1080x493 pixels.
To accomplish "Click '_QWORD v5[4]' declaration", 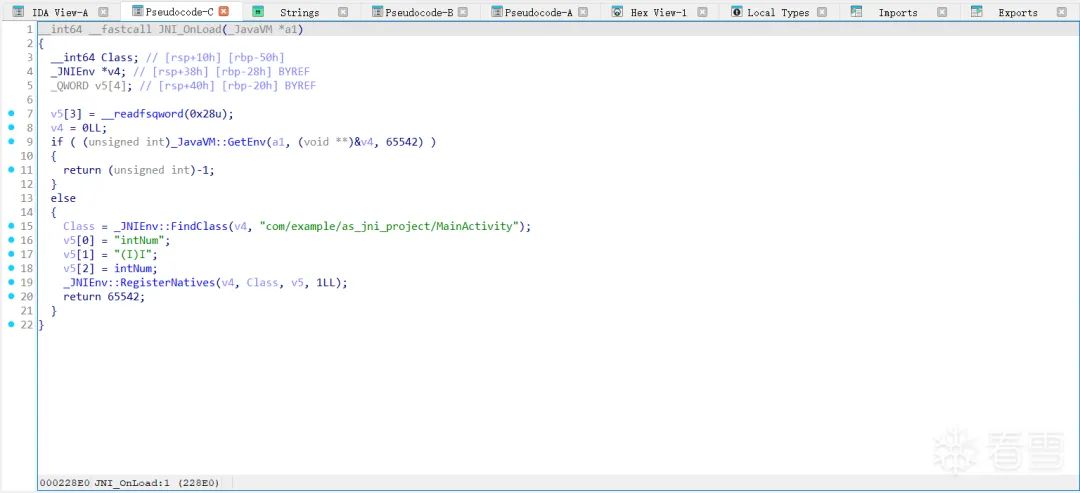I will pyautogui.click(x=92, y=86).
